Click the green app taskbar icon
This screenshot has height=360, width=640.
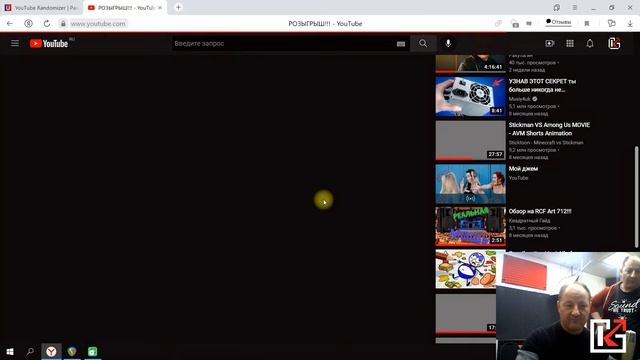(x=93, y=351)
